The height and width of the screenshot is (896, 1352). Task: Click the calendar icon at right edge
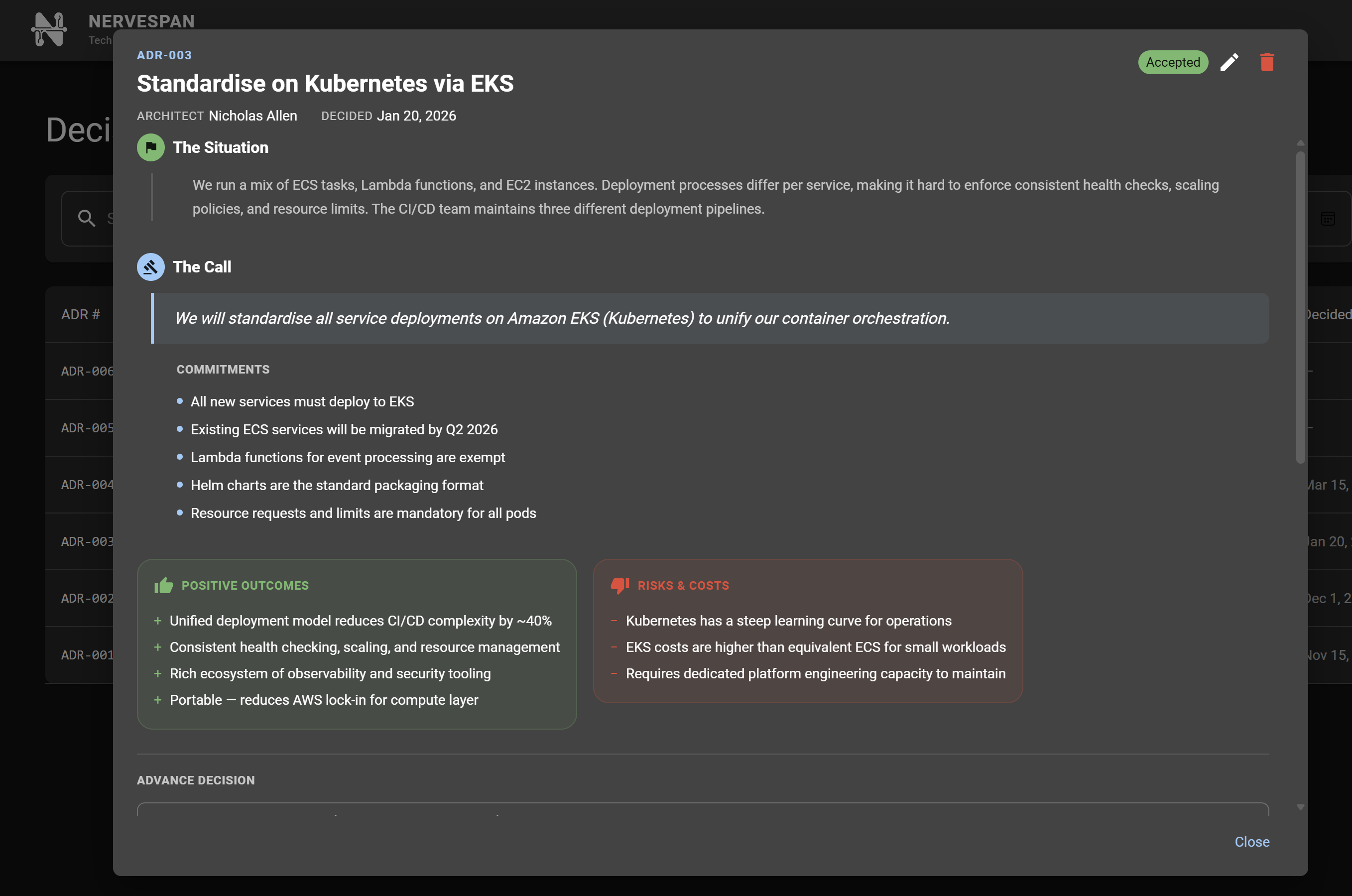click(x=1328, y=218)
